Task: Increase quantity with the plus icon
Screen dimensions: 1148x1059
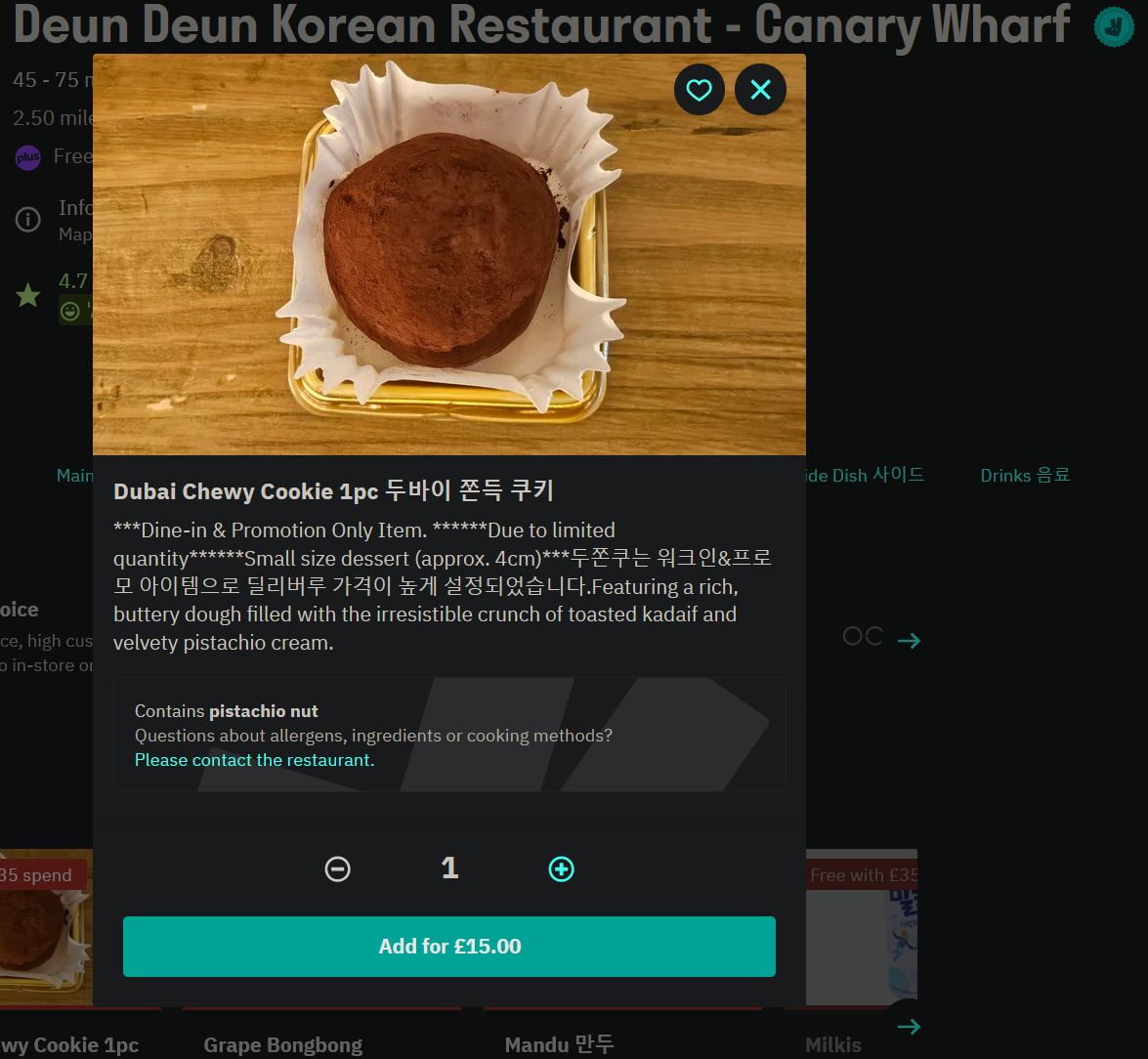Action: [562, 868]
